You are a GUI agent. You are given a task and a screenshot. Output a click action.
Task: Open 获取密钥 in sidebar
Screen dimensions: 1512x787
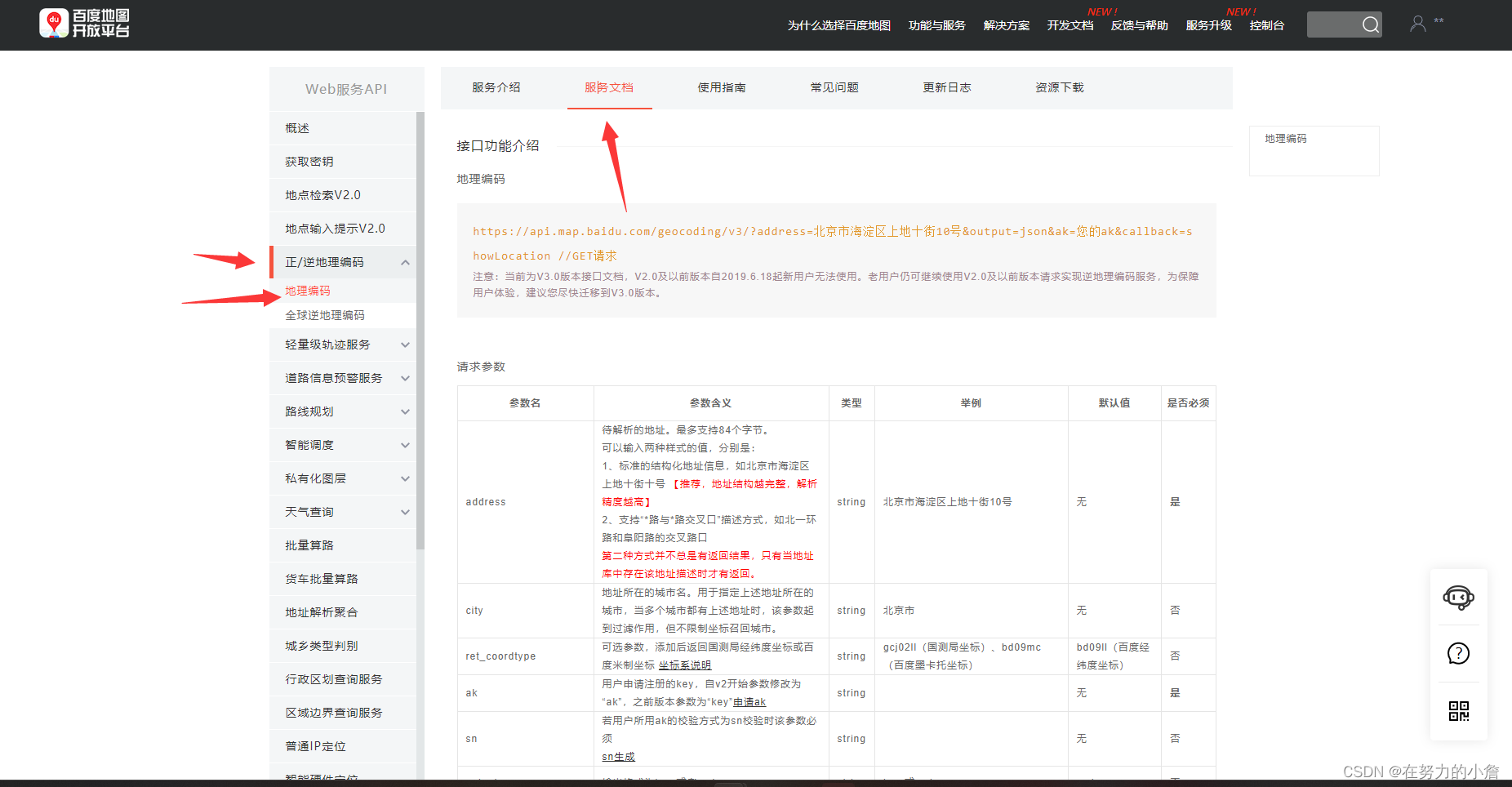click(x=343, y=162)
